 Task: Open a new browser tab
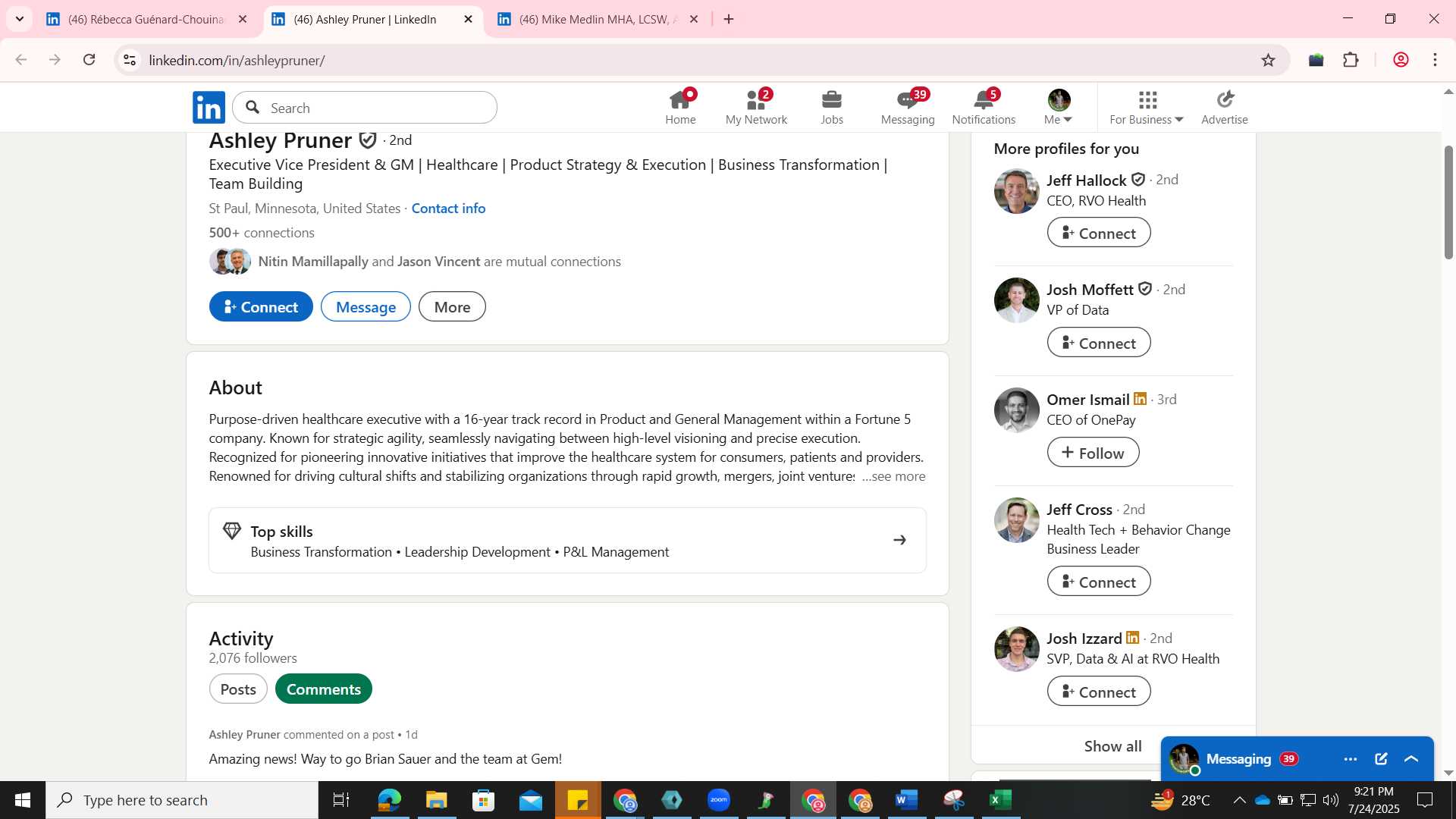point(729,19)
